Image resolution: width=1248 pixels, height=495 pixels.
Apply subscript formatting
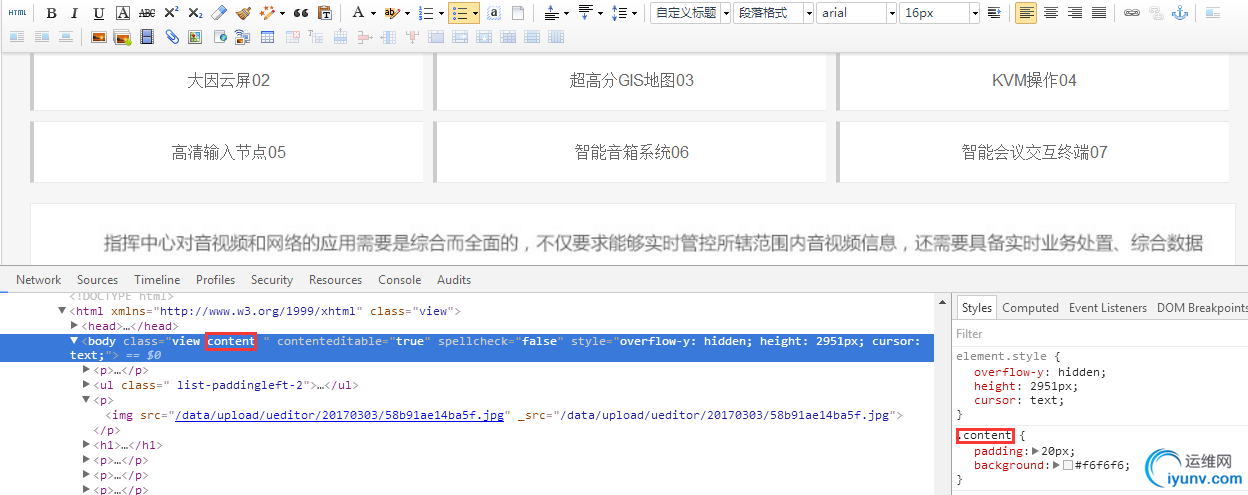[x=195, y=13]
